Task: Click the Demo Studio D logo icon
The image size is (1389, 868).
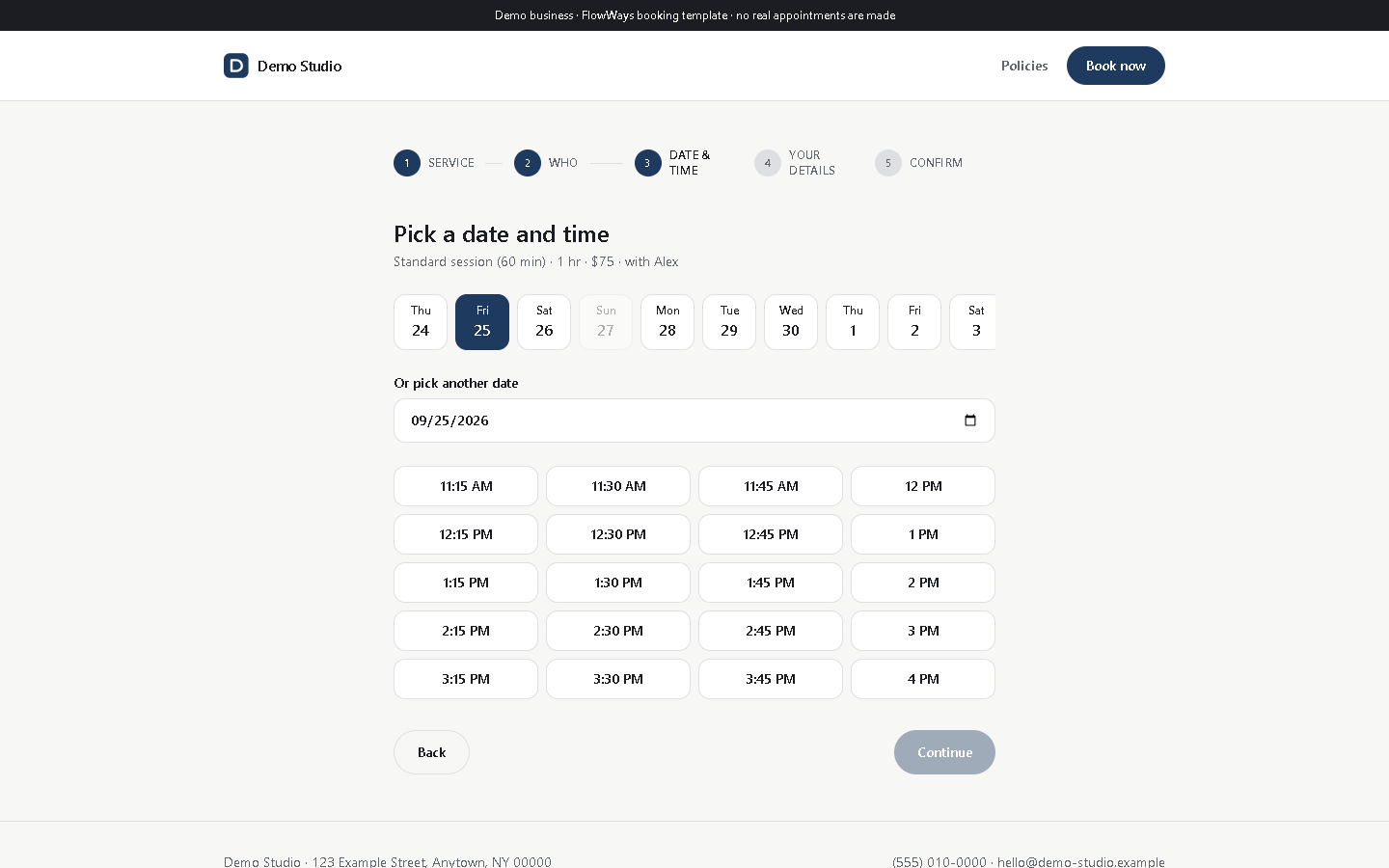Action: click(236, 66)
